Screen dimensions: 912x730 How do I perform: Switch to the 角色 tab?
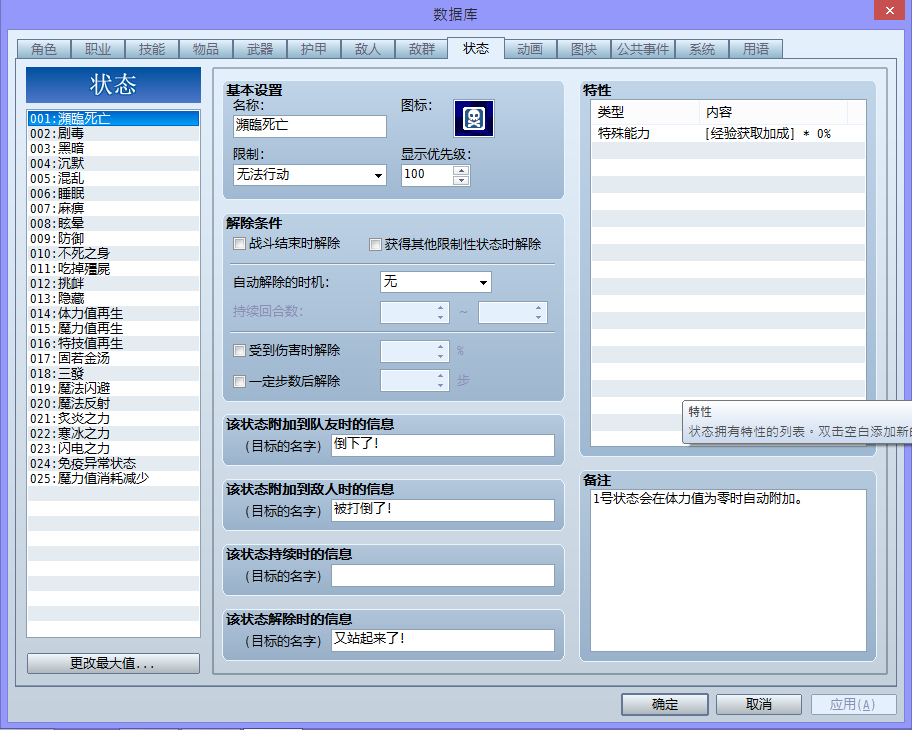(44, 49)
